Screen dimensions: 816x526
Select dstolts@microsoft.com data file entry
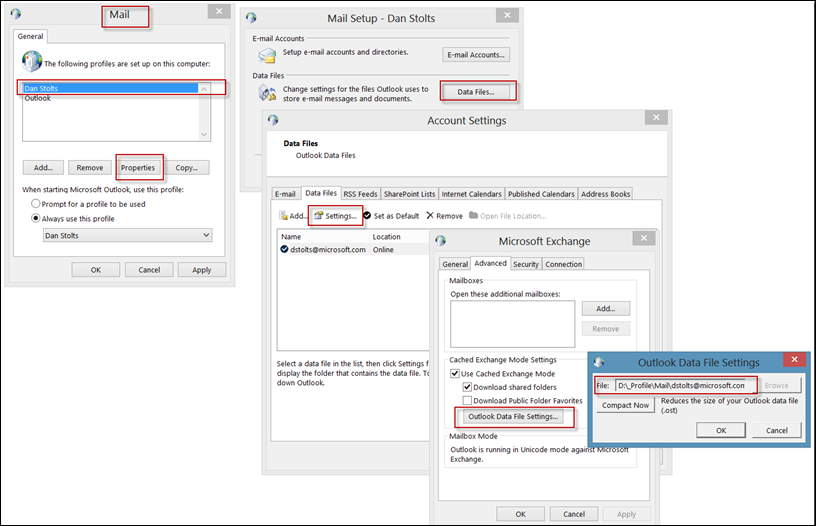tap(329, 250)
